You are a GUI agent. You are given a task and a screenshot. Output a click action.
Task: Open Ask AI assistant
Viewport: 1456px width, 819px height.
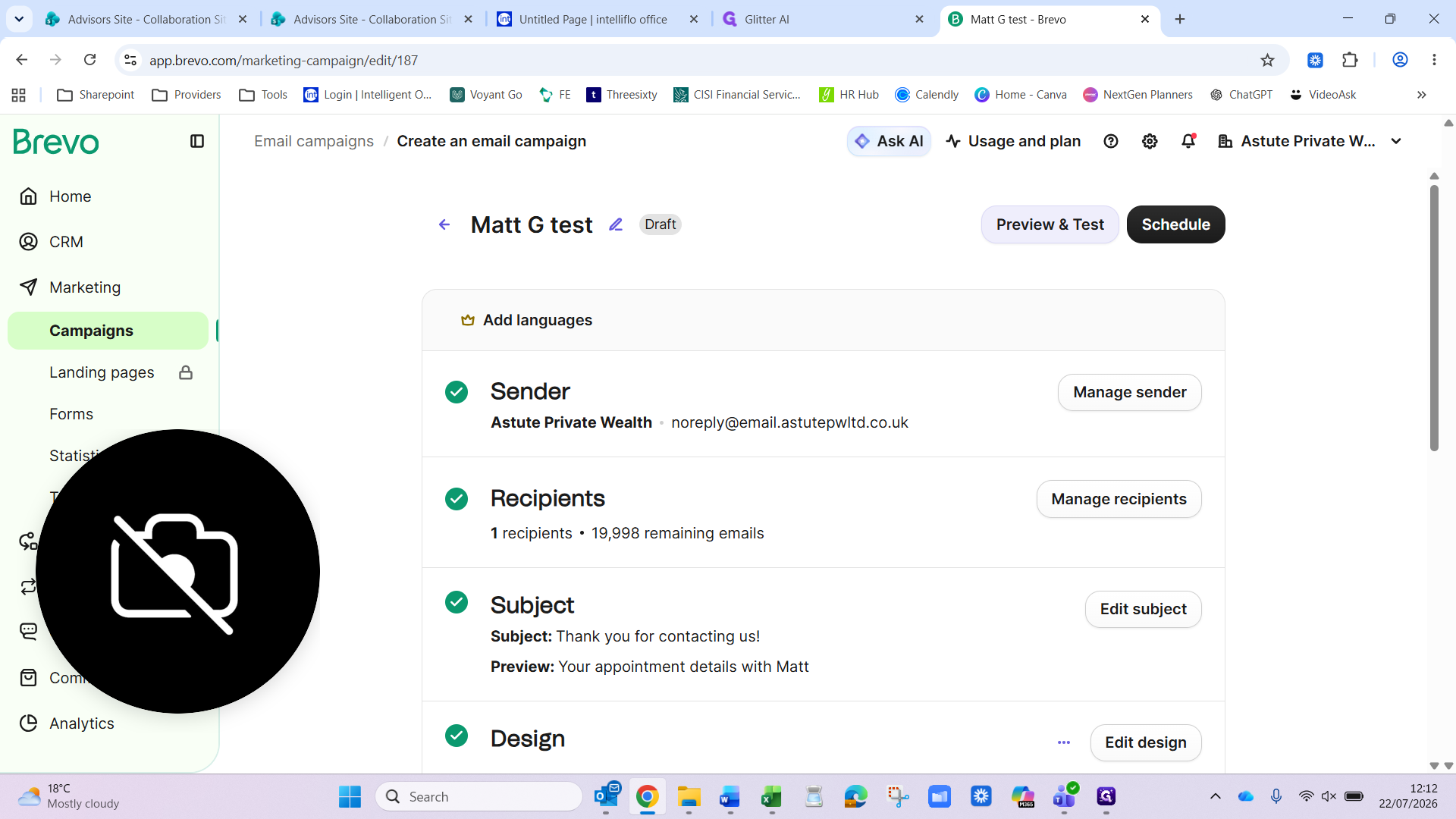[889, 141]
